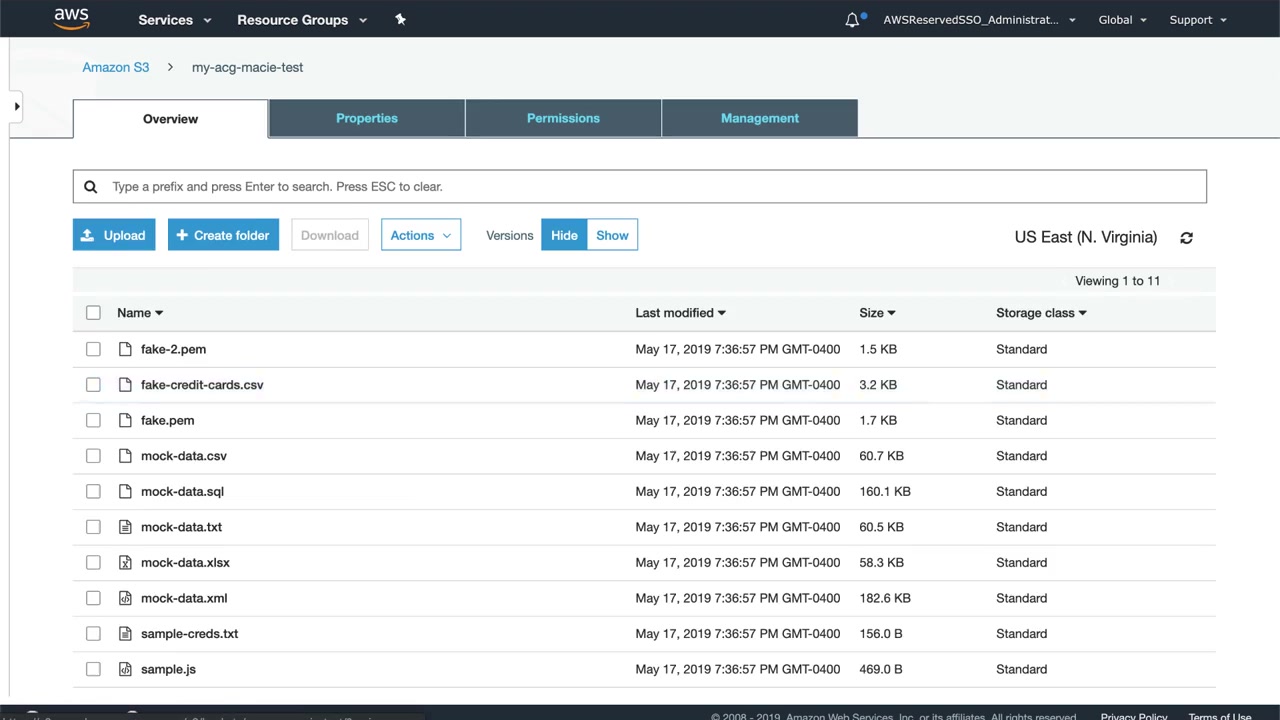Screen dimensions: 1280x720
Task: Check the box for mock-data.txt
Action: coord(93,527)
